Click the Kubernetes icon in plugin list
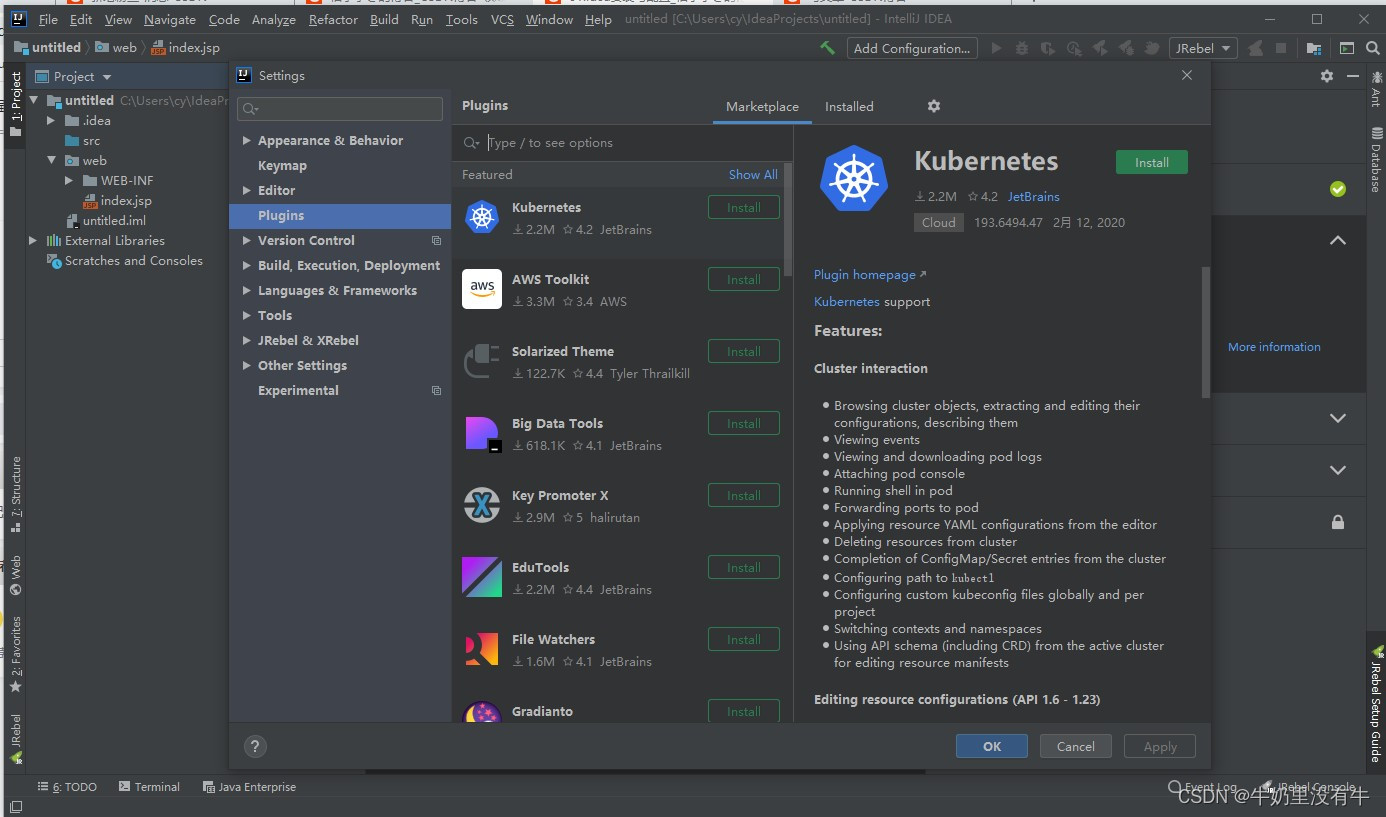 coord(482,217)
